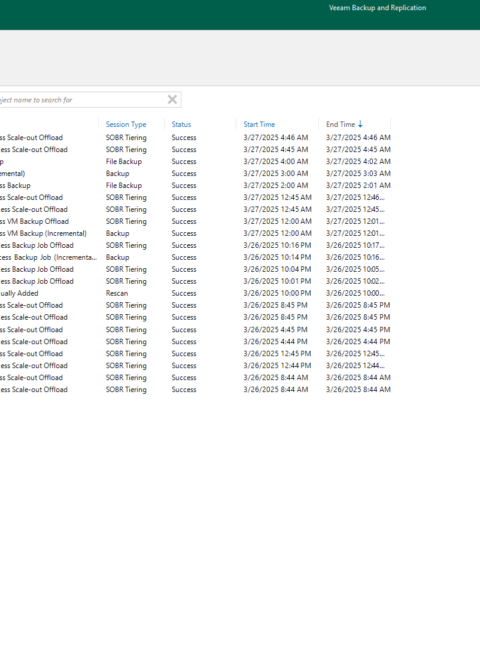Image resolution: width=480 pixels, height=650 pixels.
Task: Select Backup Job Offload started 10:04 PM
Action: pos(195,269)
